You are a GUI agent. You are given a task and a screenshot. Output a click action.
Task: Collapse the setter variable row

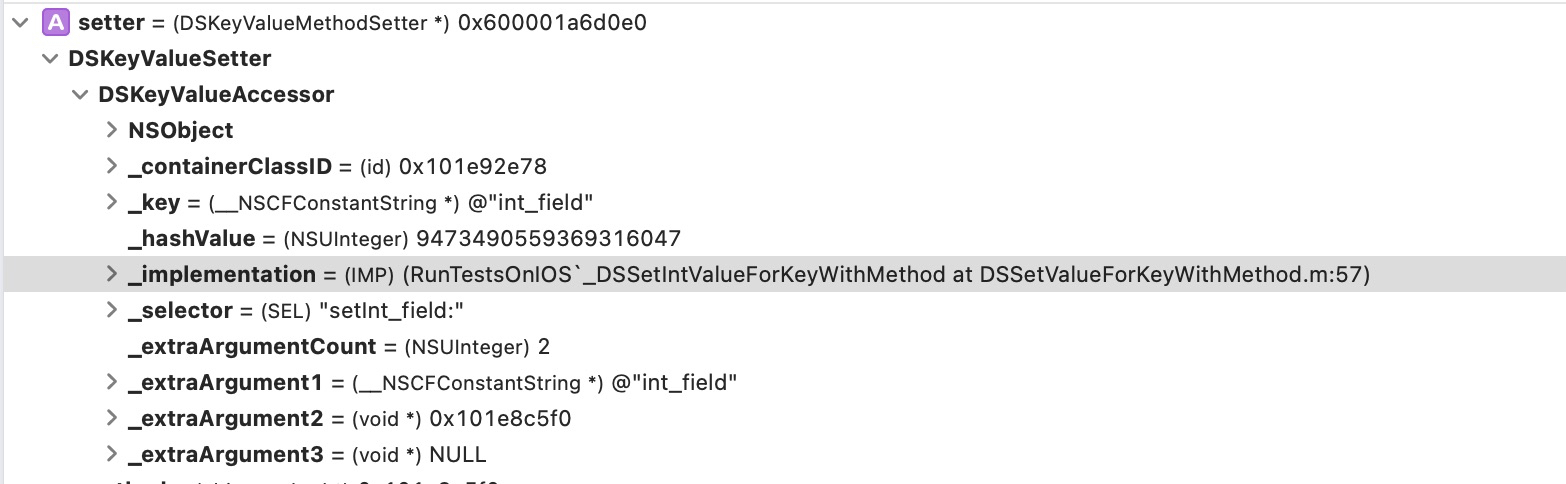coord(19,22)
